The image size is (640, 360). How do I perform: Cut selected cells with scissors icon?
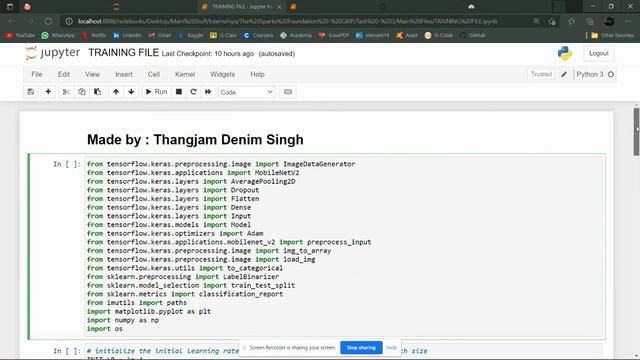(x=66, y=92)
